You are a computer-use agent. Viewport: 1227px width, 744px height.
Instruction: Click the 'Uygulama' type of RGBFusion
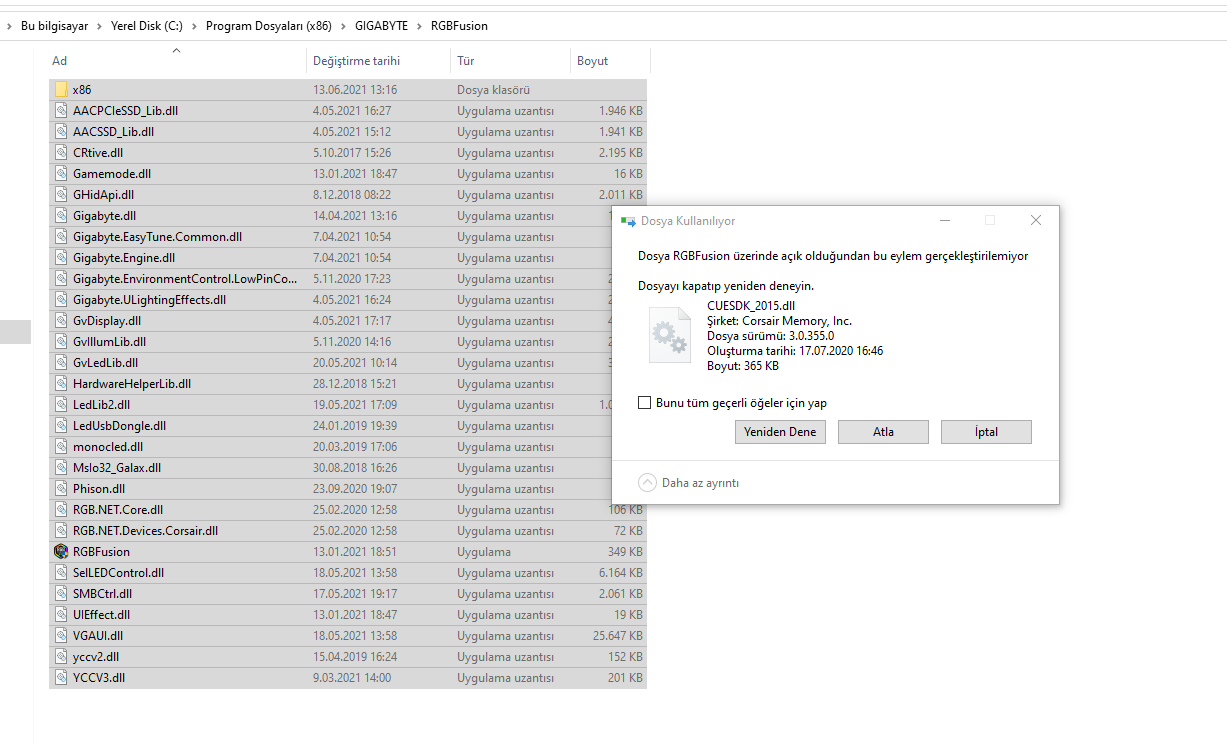484,552
